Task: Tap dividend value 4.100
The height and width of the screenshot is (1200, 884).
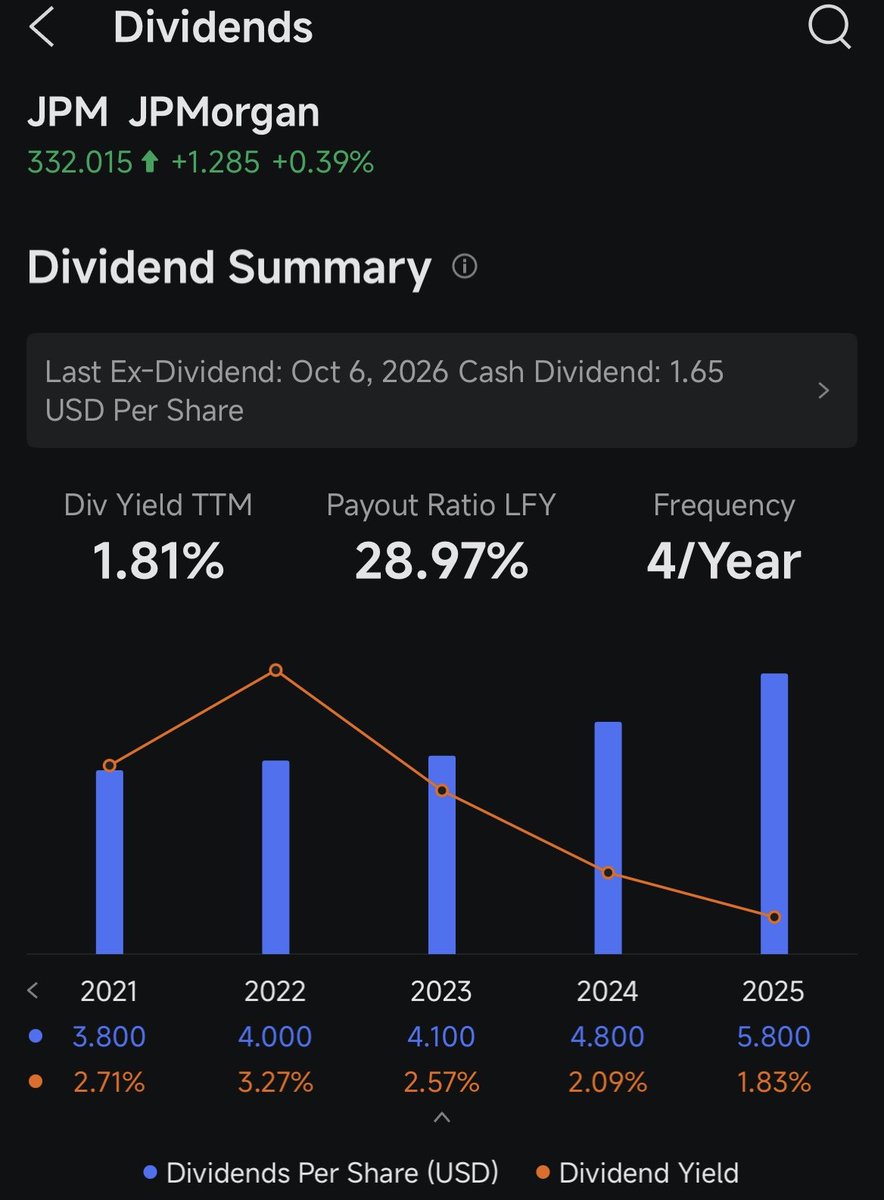Action: coord(441,1037)
